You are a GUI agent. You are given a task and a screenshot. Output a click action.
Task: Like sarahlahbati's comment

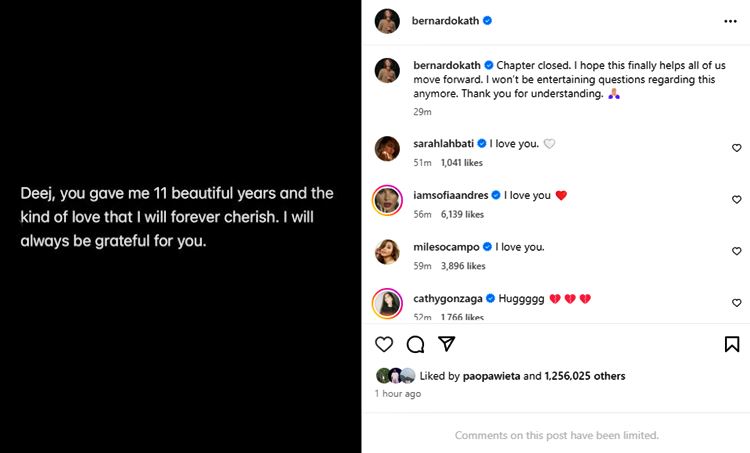point(737,148)
